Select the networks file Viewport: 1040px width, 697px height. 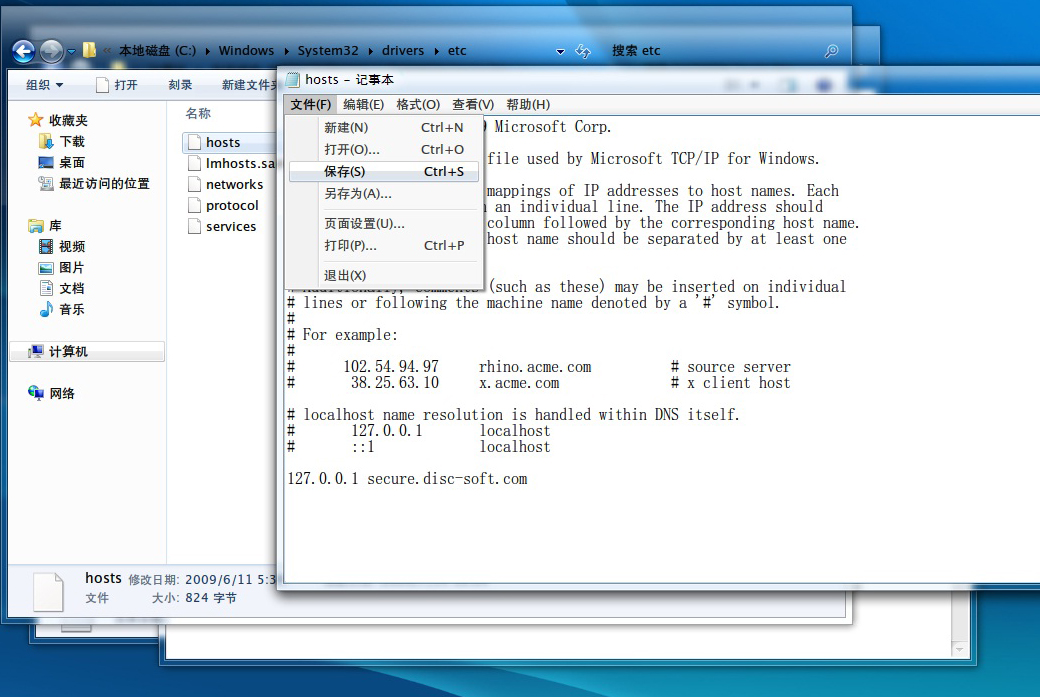tap(226, 184)
